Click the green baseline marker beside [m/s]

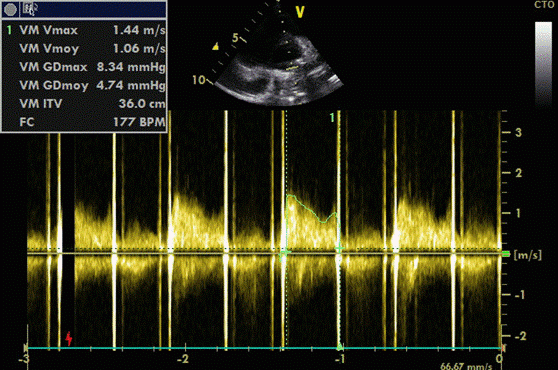coord(506,254)
